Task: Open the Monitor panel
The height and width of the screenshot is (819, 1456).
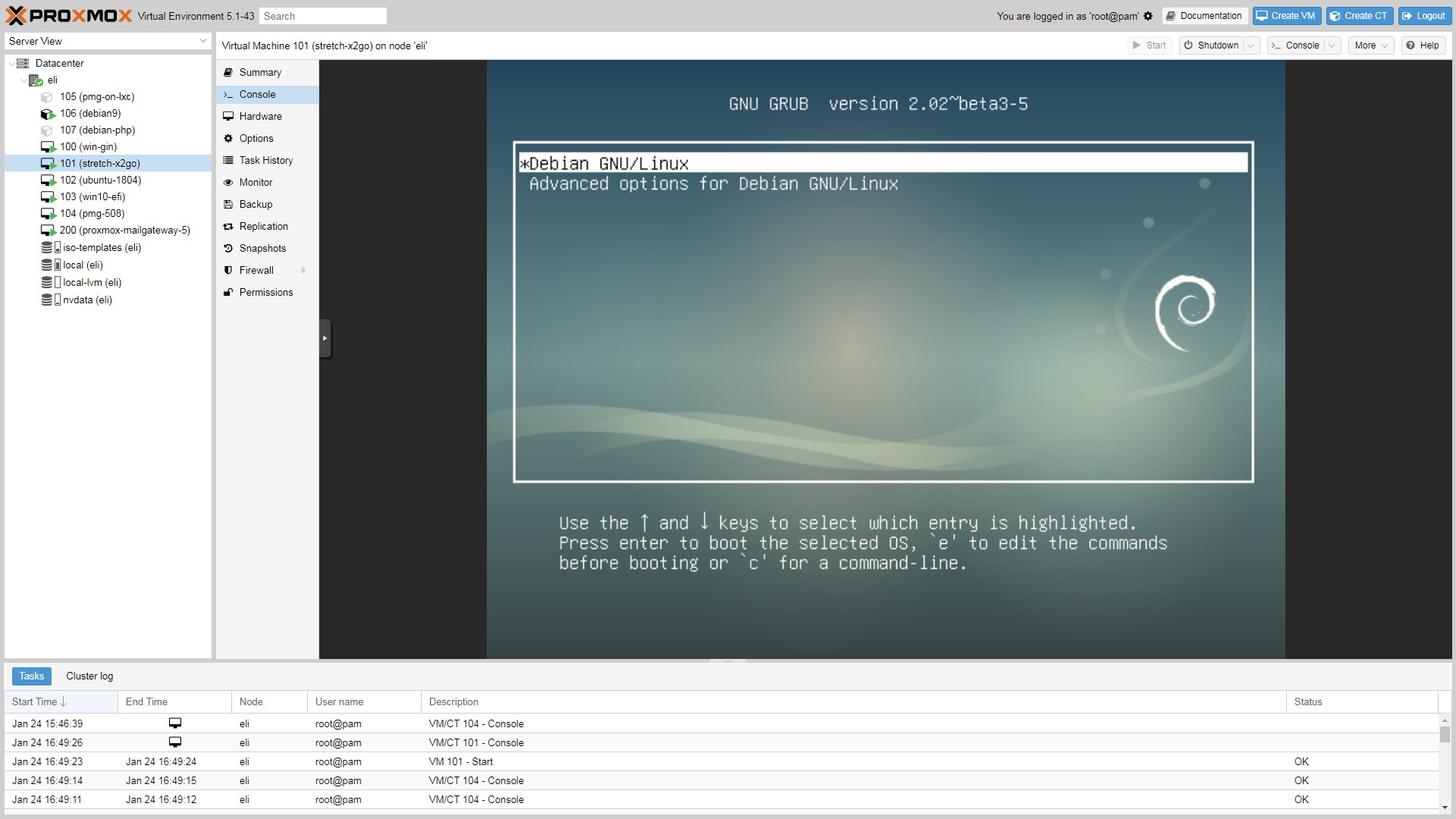Action: click(256, 182)
